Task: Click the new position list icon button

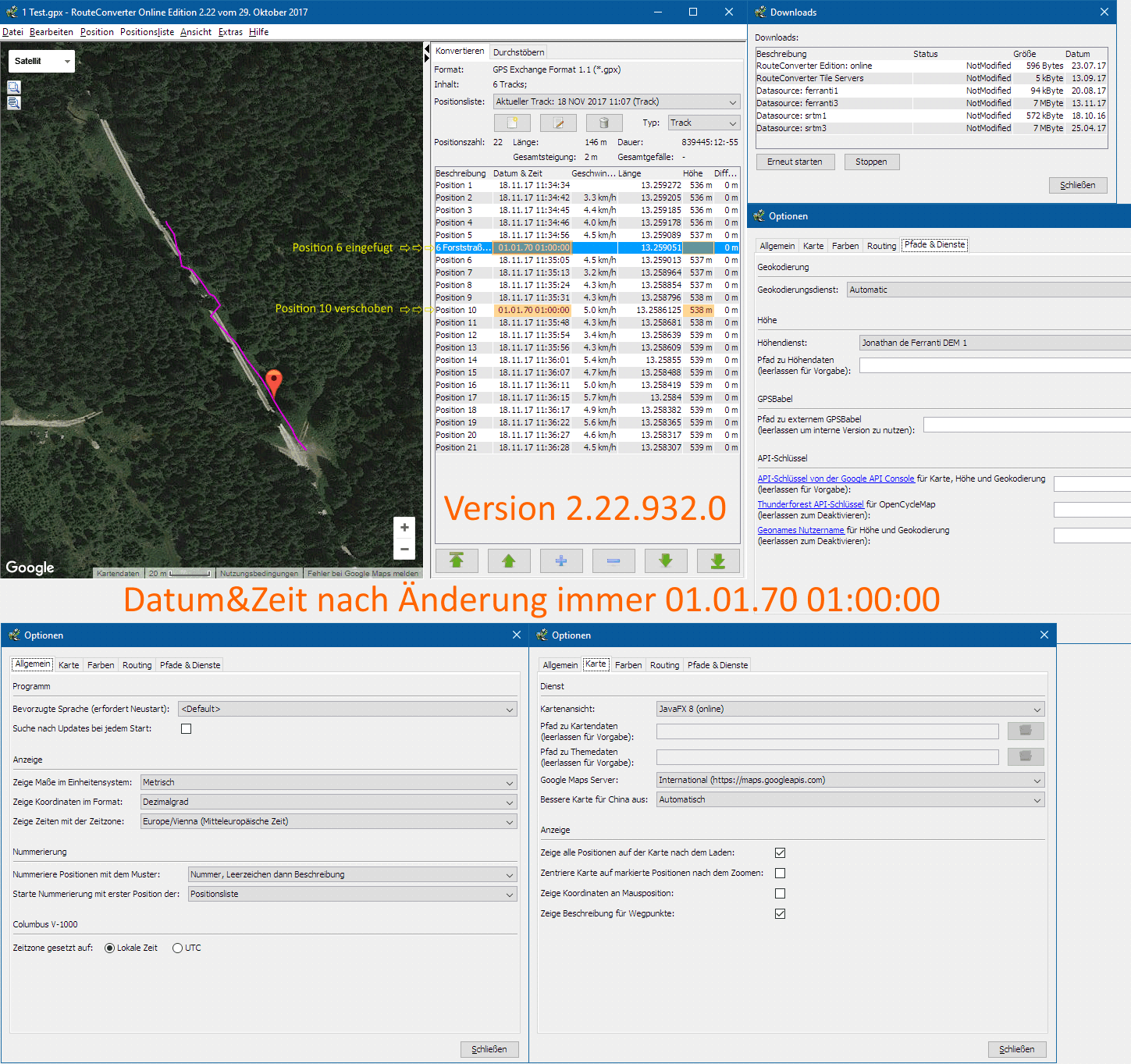Action: pos(512,123)
